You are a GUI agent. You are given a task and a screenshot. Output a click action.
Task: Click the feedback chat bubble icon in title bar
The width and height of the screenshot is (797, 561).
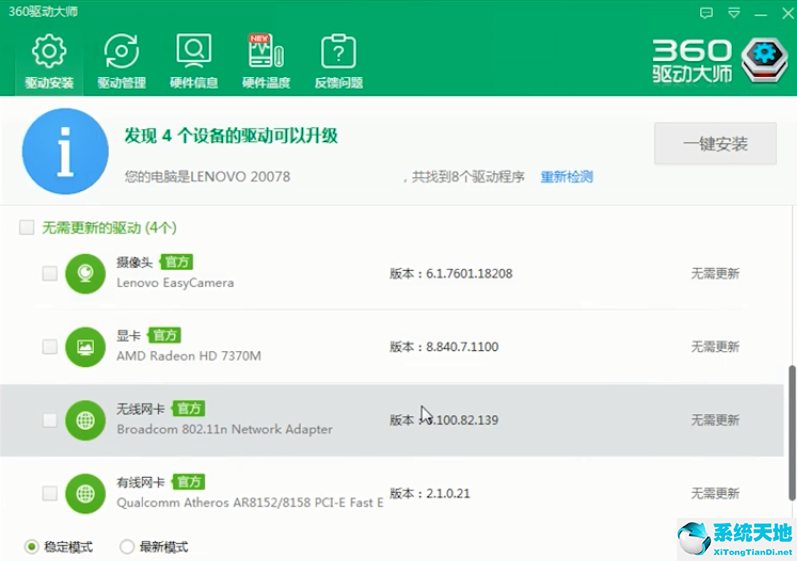[x=706, y=13]
